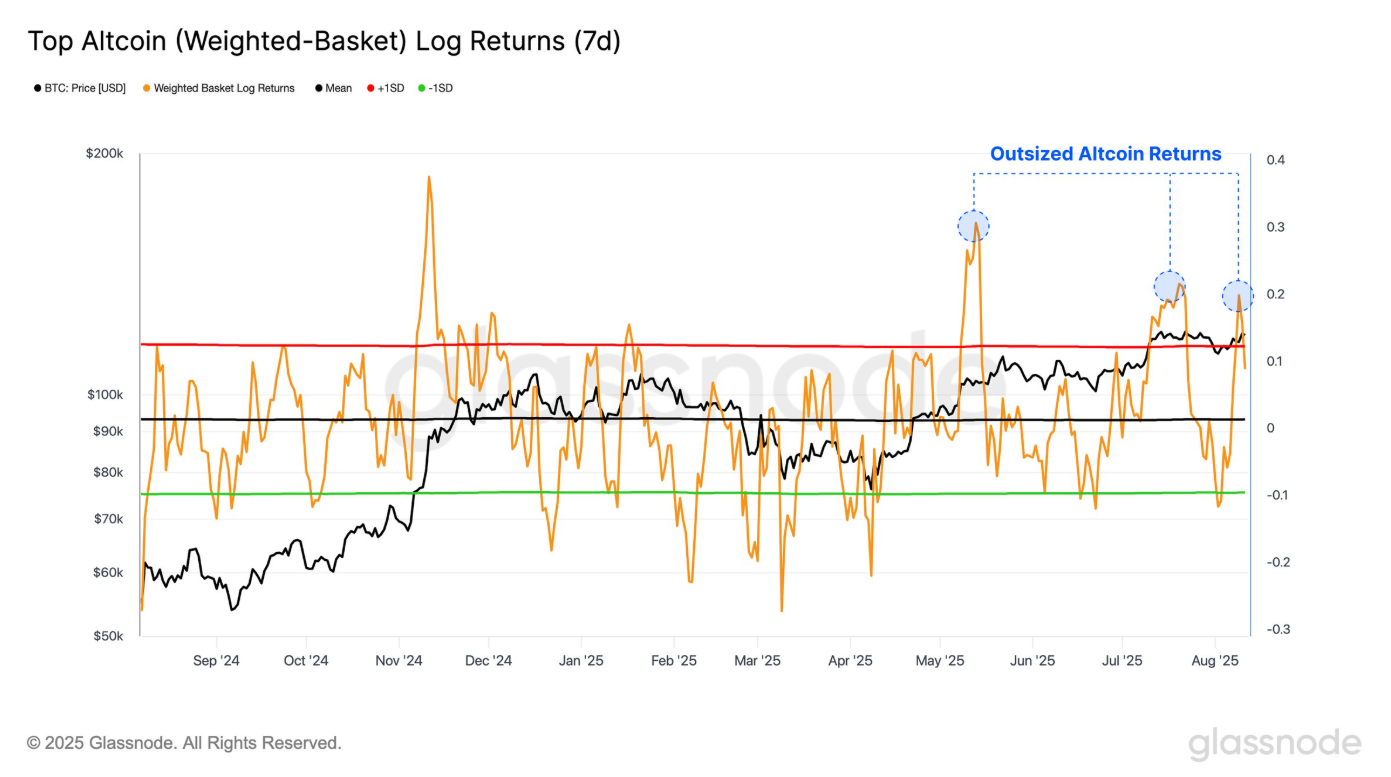Click the red +1SD legend dot
Image resolution: width=1391 pixels, height=777 pixels.
click(371, 88)
